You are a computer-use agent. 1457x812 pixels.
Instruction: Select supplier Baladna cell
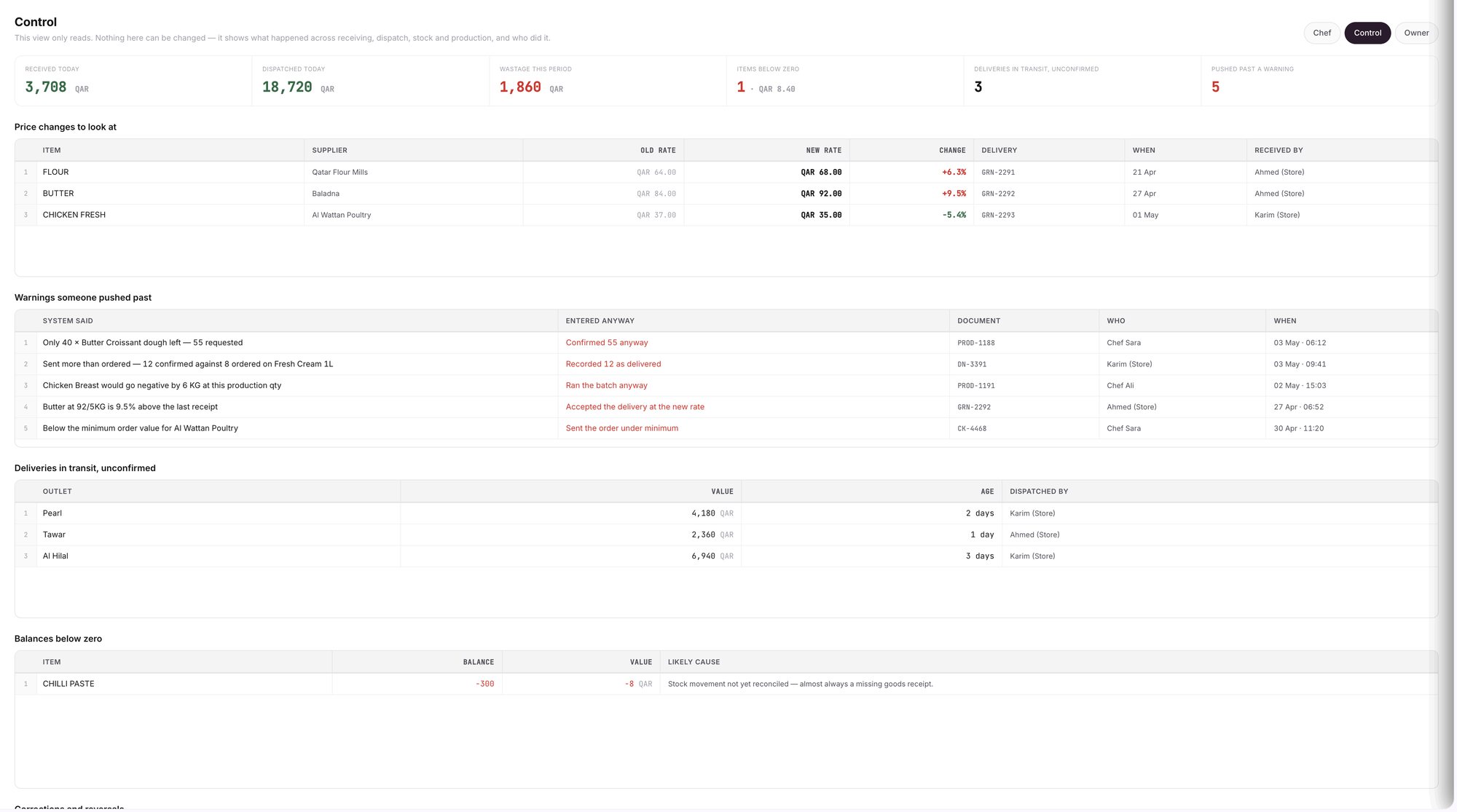[x=413, y=194]
